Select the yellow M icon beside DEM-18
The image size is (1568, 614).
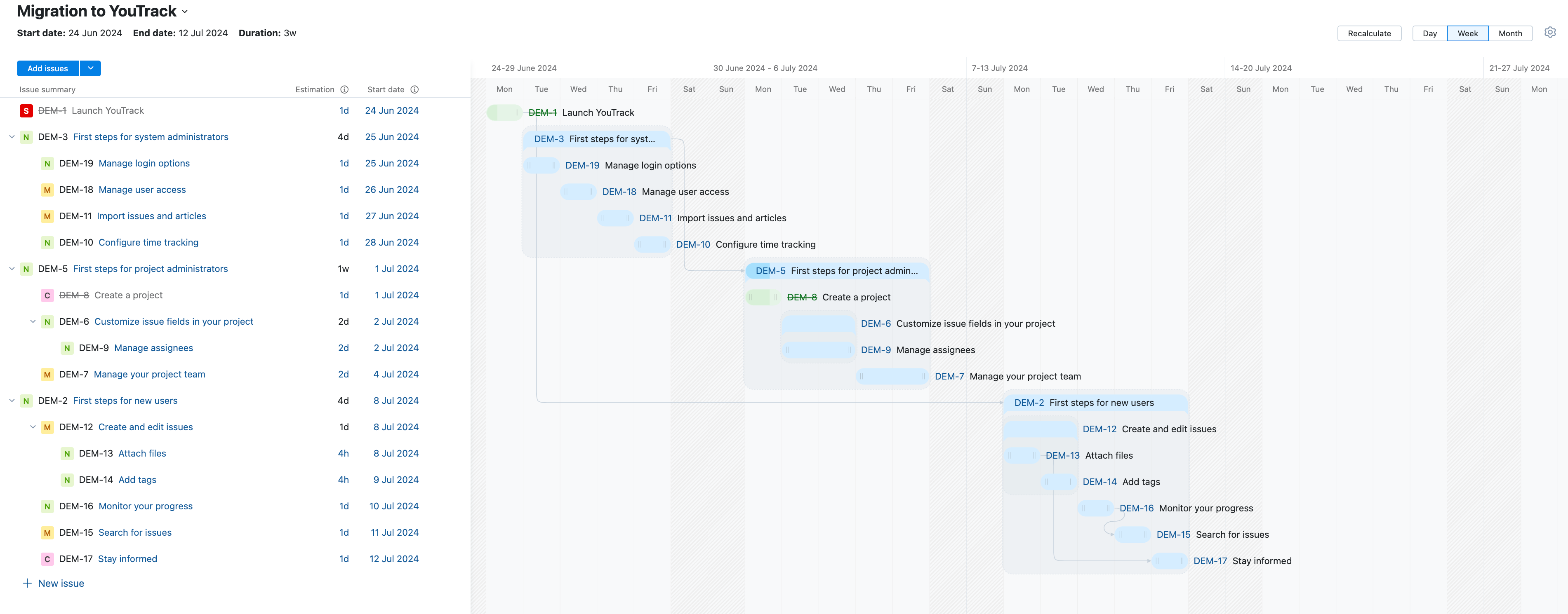coord(47,190)
